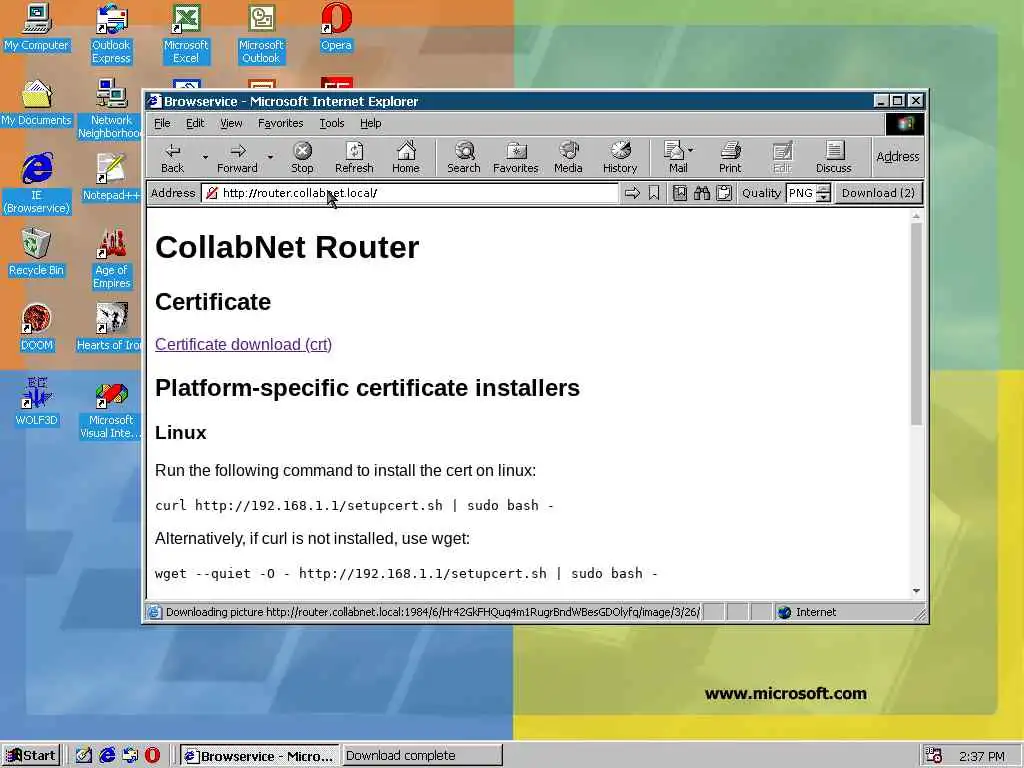Focus the address URL input field
Screen dimensions: 1024x768
[x=410, y=193]
